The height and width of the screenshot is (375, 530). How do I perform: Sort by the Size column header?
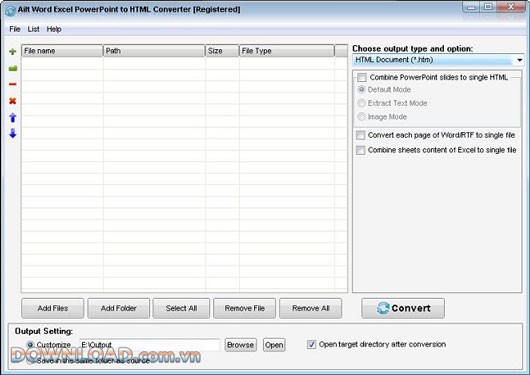pos(222,51)
